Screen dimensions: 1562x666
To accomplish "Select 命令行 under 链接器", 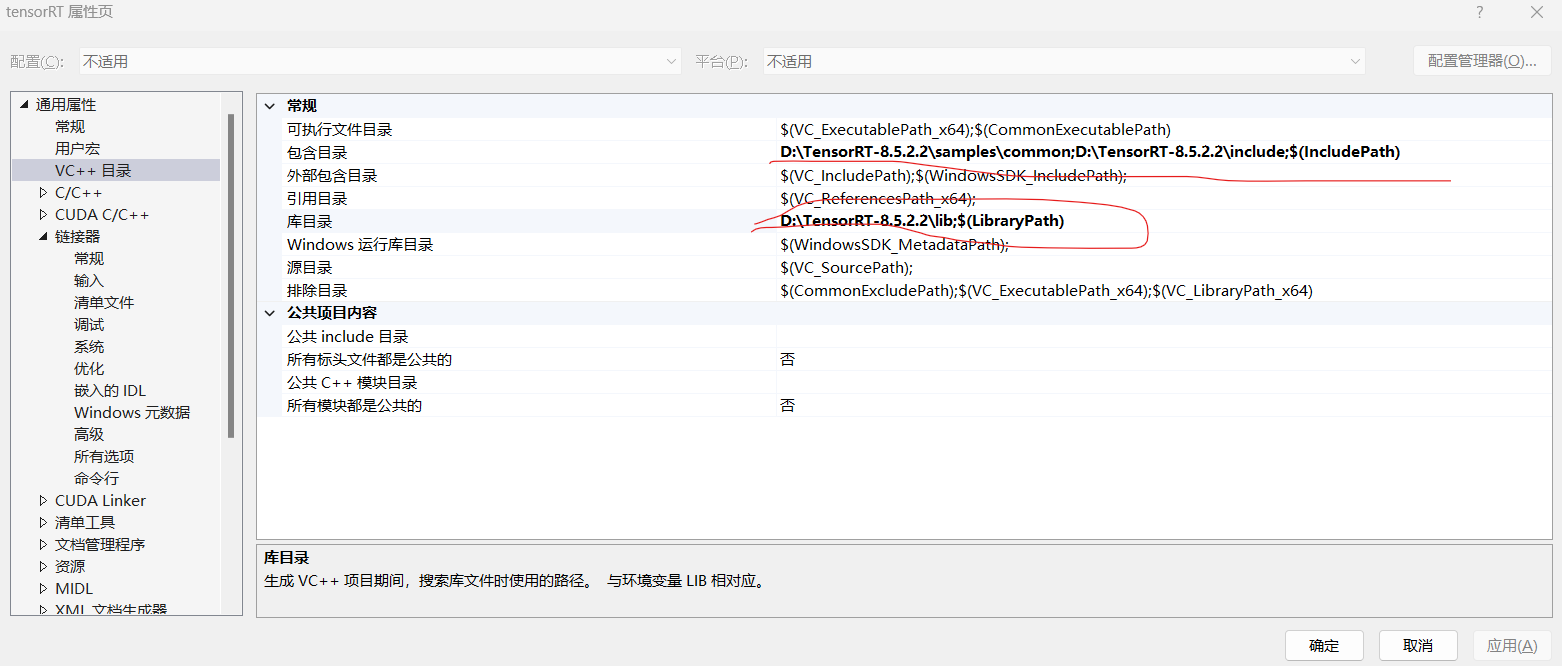I will tap(96, 479).
